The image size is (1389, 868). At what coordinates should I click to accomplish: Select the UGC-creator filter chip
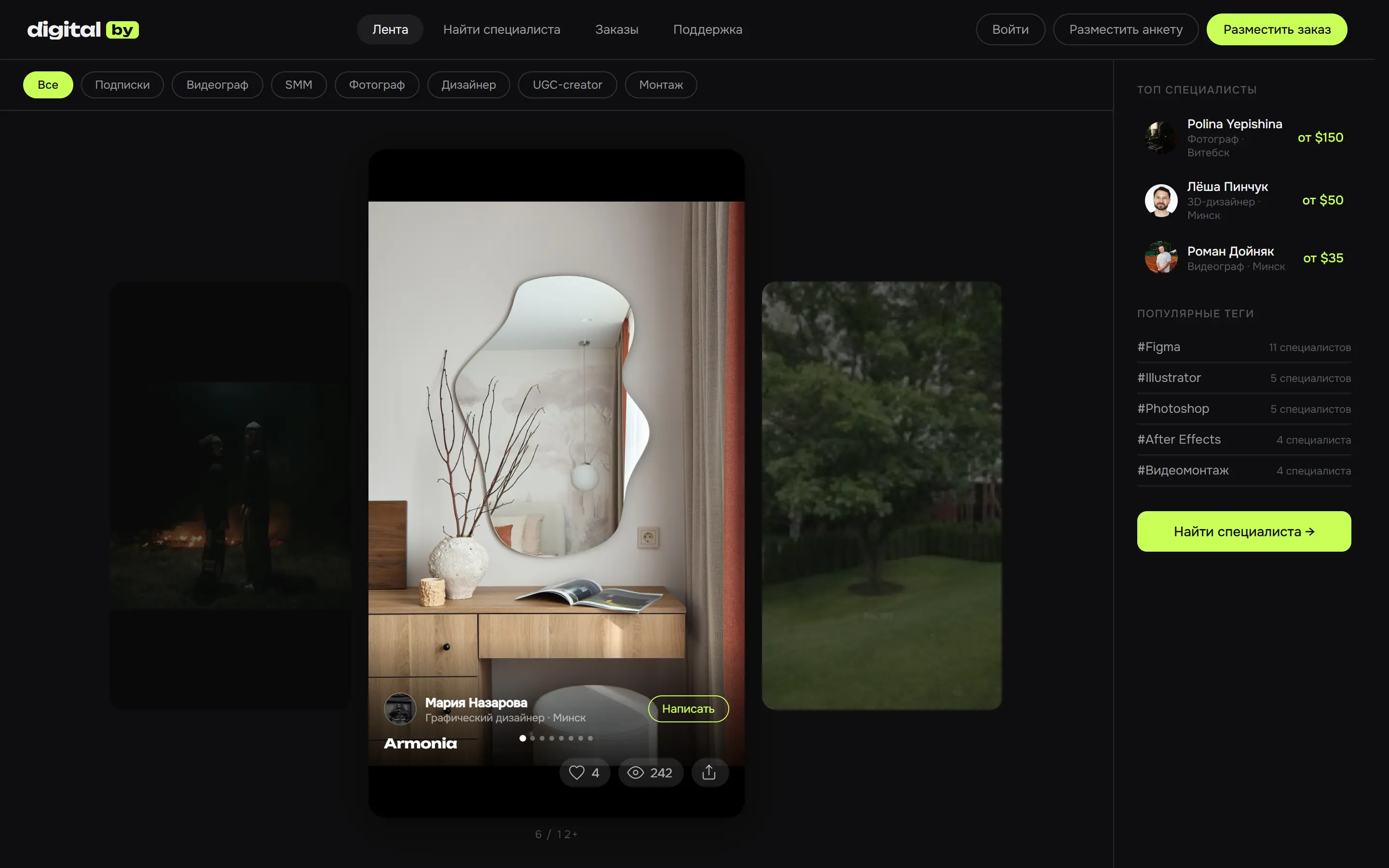(x=567, y=85)
